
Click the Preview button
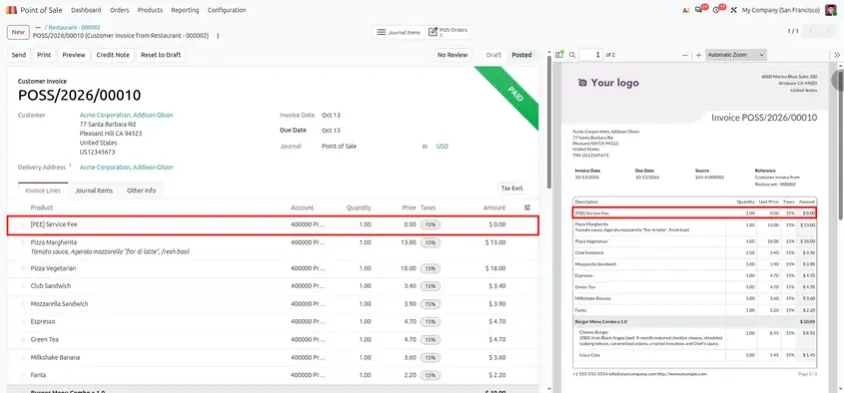point(74,55)
